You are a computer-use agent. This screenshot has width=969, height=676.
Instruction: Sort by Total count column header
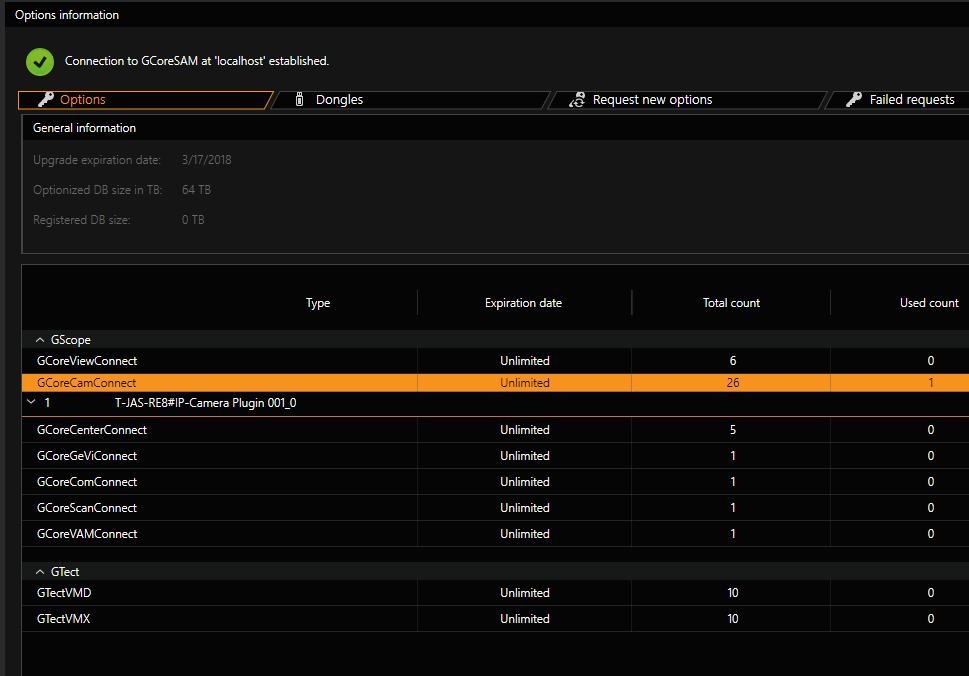click(x=731, y=303)
